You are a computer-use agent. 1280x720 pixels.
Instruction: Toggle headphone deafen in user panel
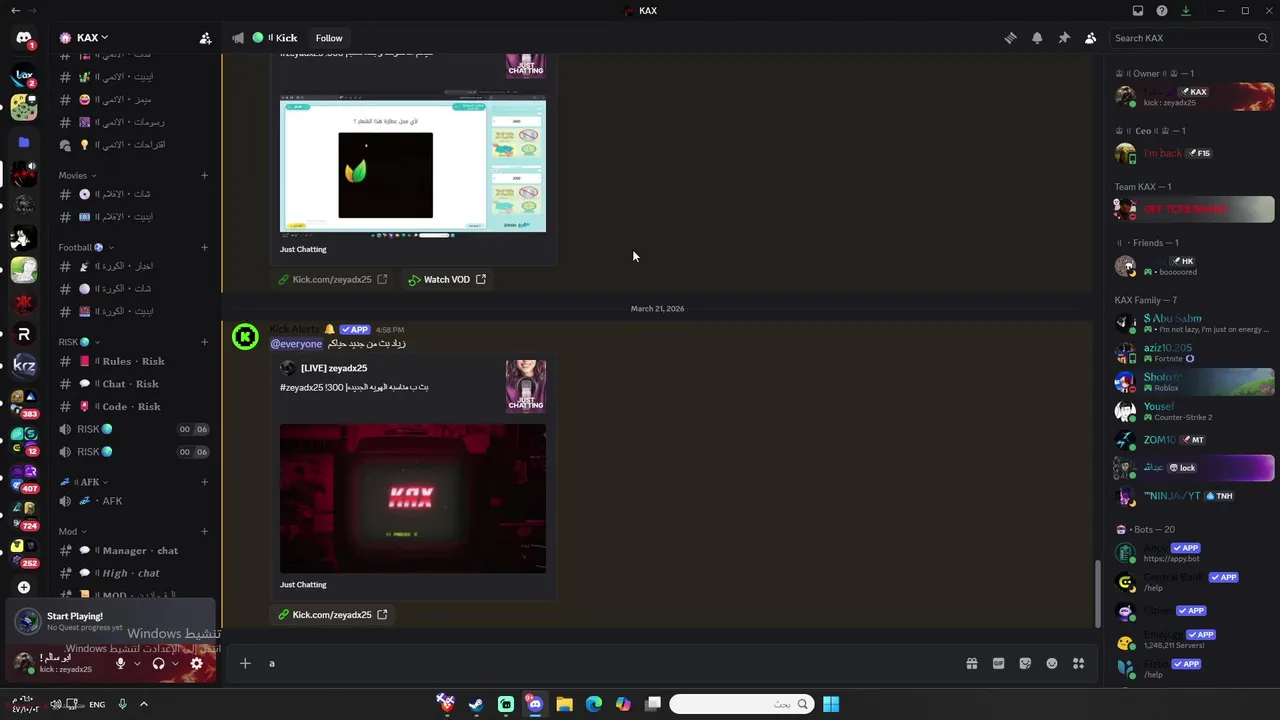[158, 663]
